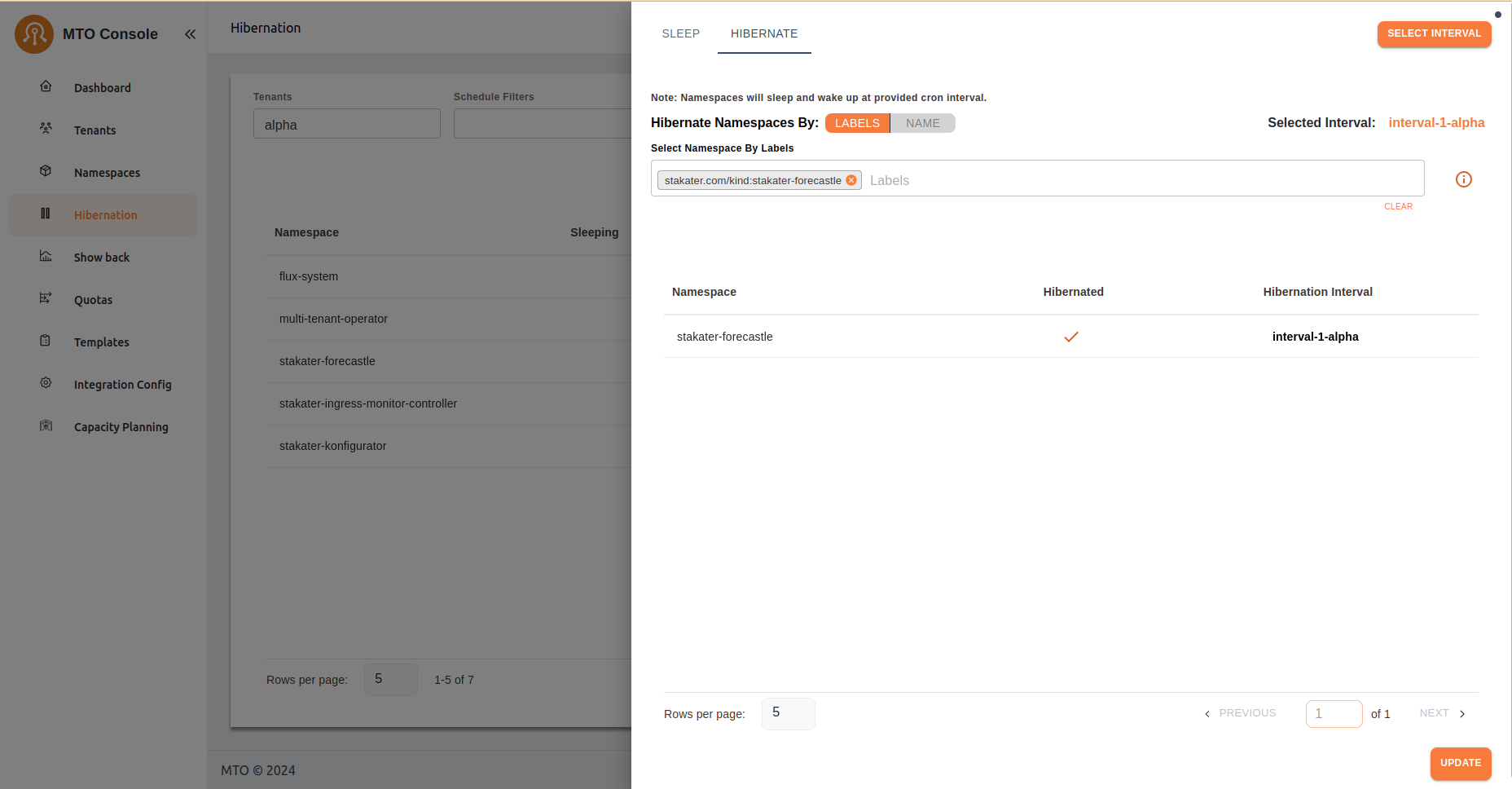Switch to the SLEEP tab

point(680,33)
